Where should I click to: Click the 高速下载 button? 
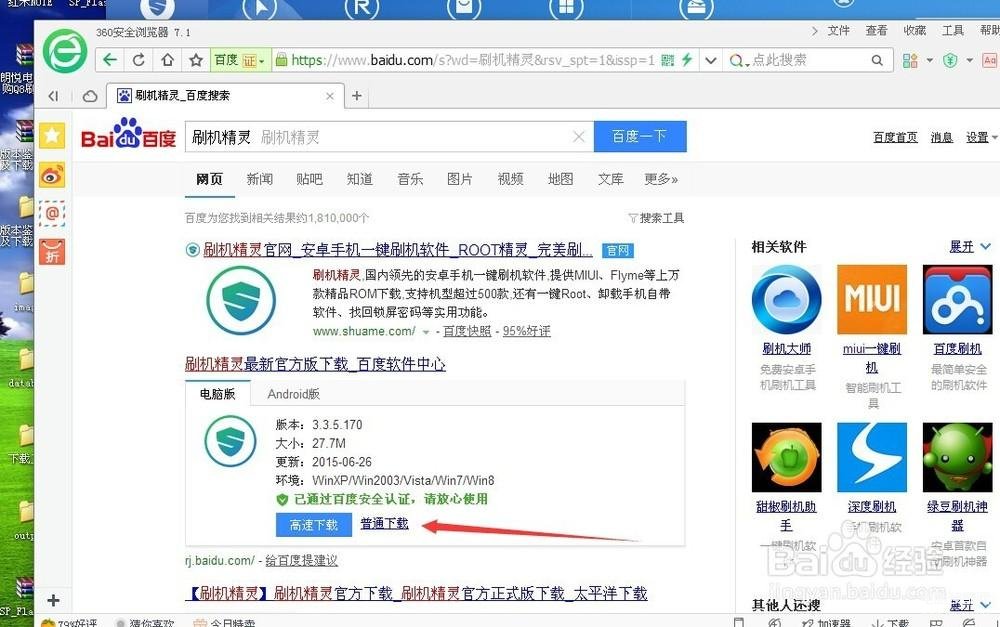click(x=314, y=525)
